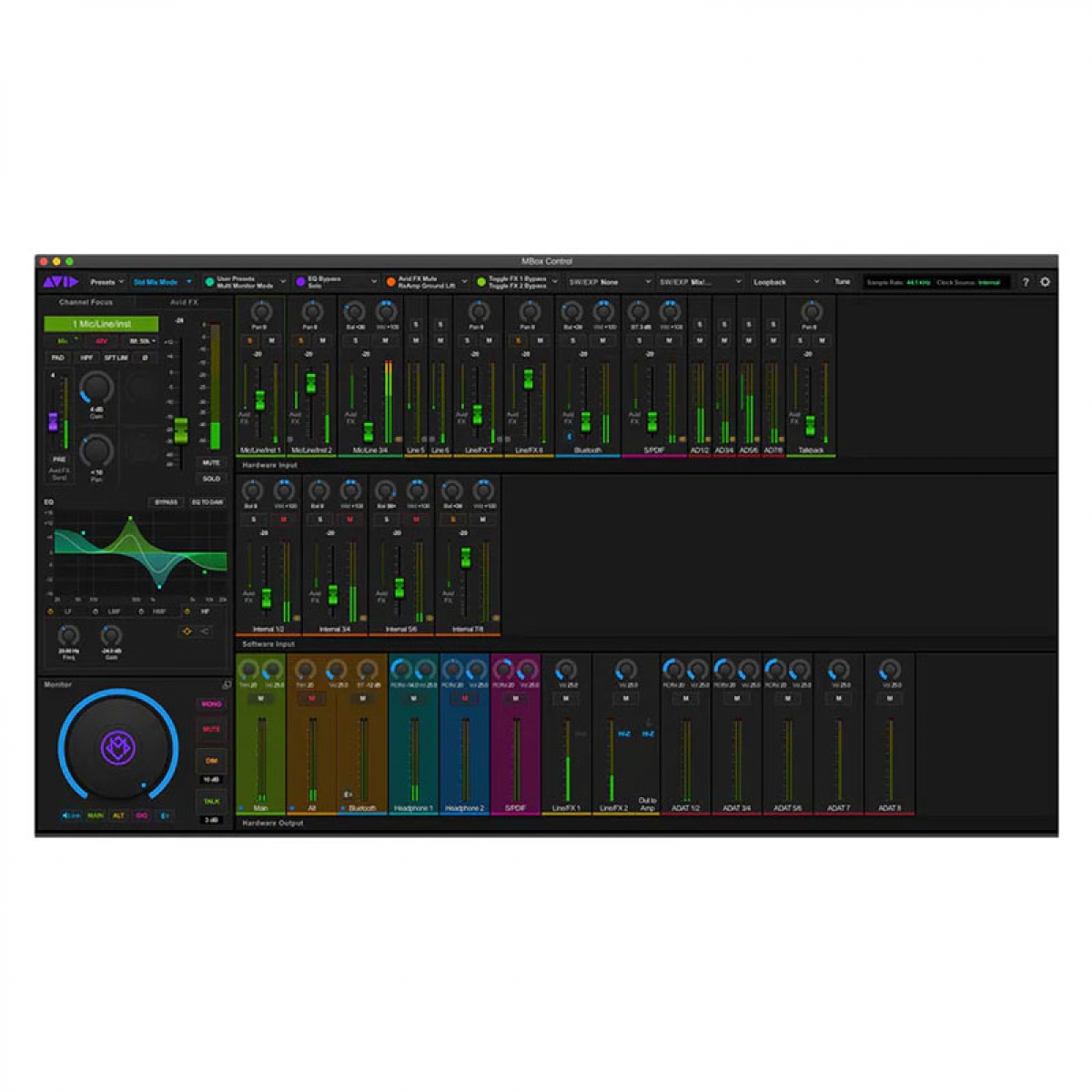Click the Pan knob on Line/FX 7
The width and height of the screenshot is (1092, 1092).
478,310
